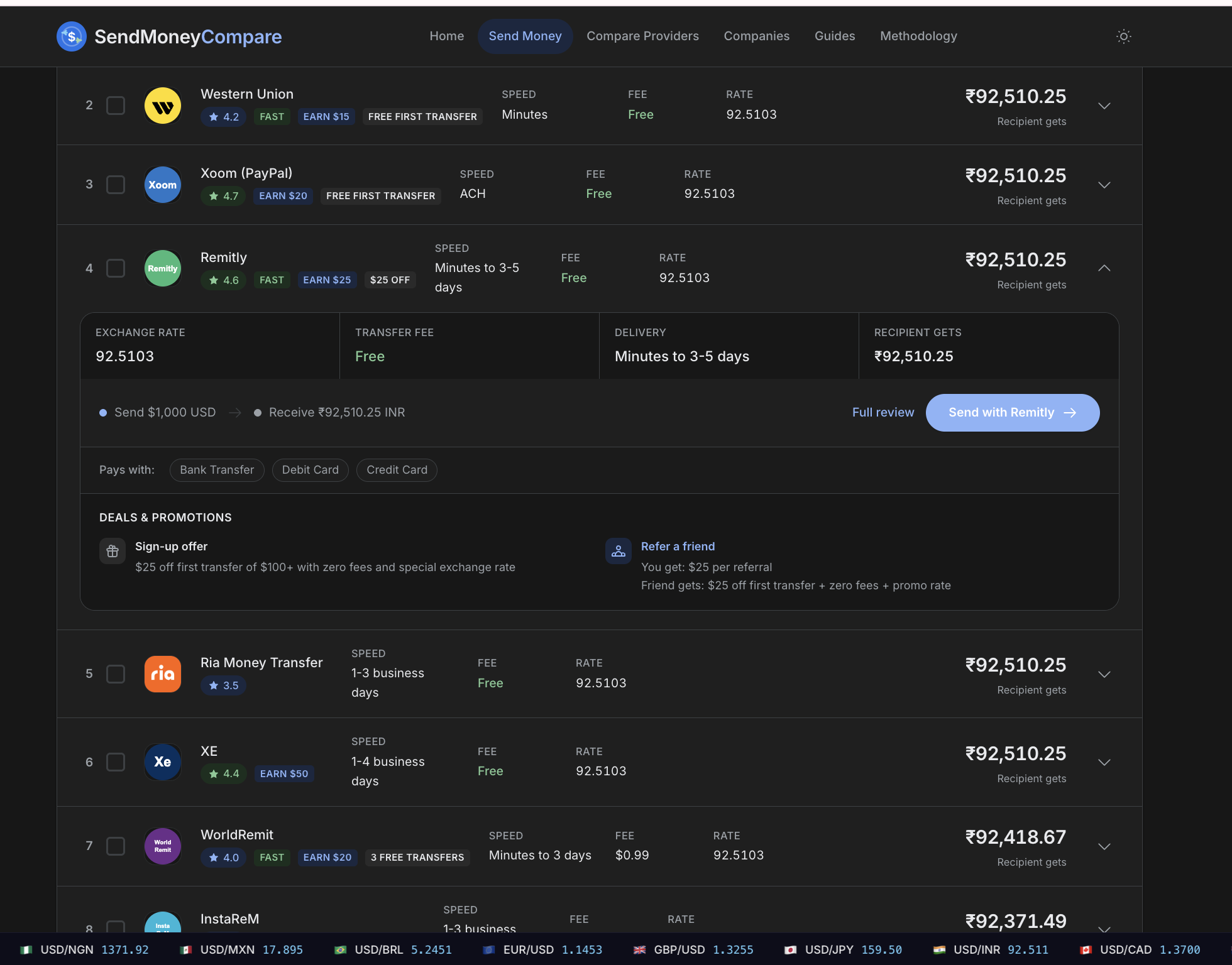
Task: Click the Western Union provider logo
Action: 162,105
